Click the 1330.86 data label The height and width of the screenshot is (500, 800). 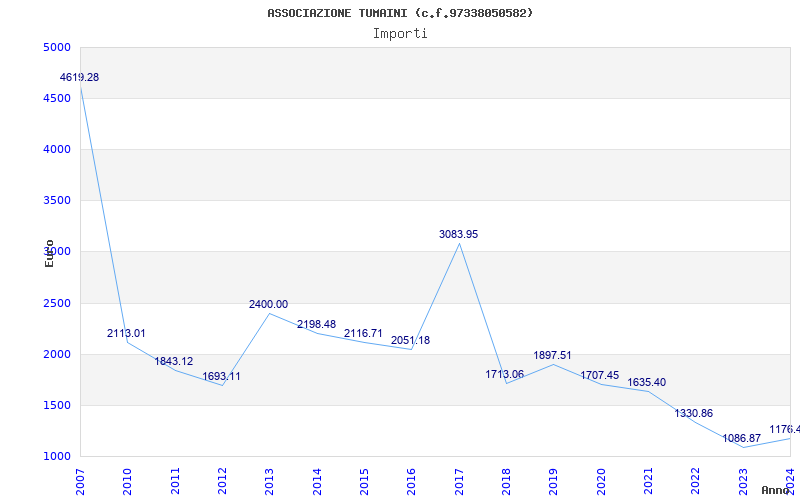click(x=694, y=413)
